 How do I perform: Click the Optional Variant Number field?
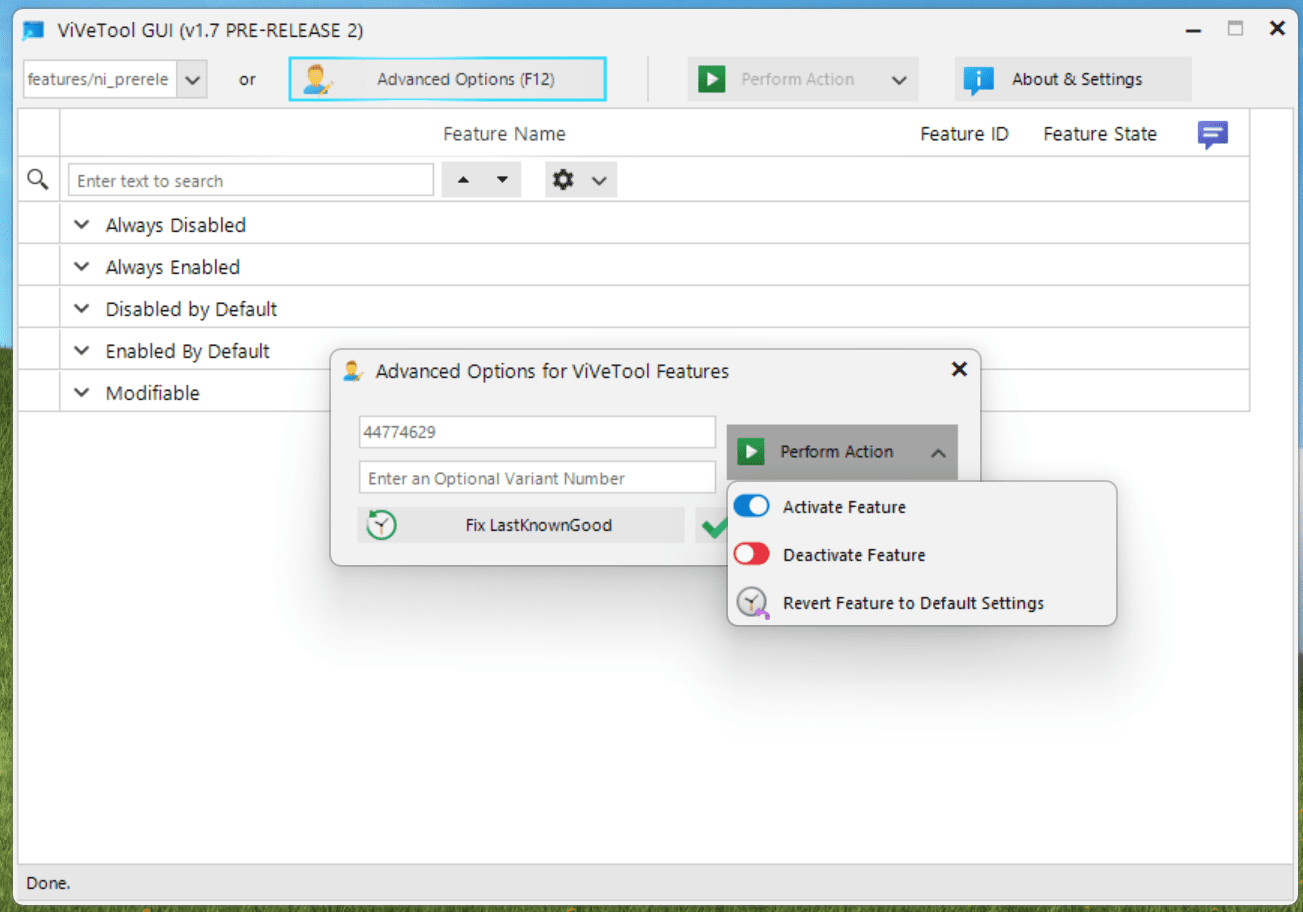click(x=537, y=477)
